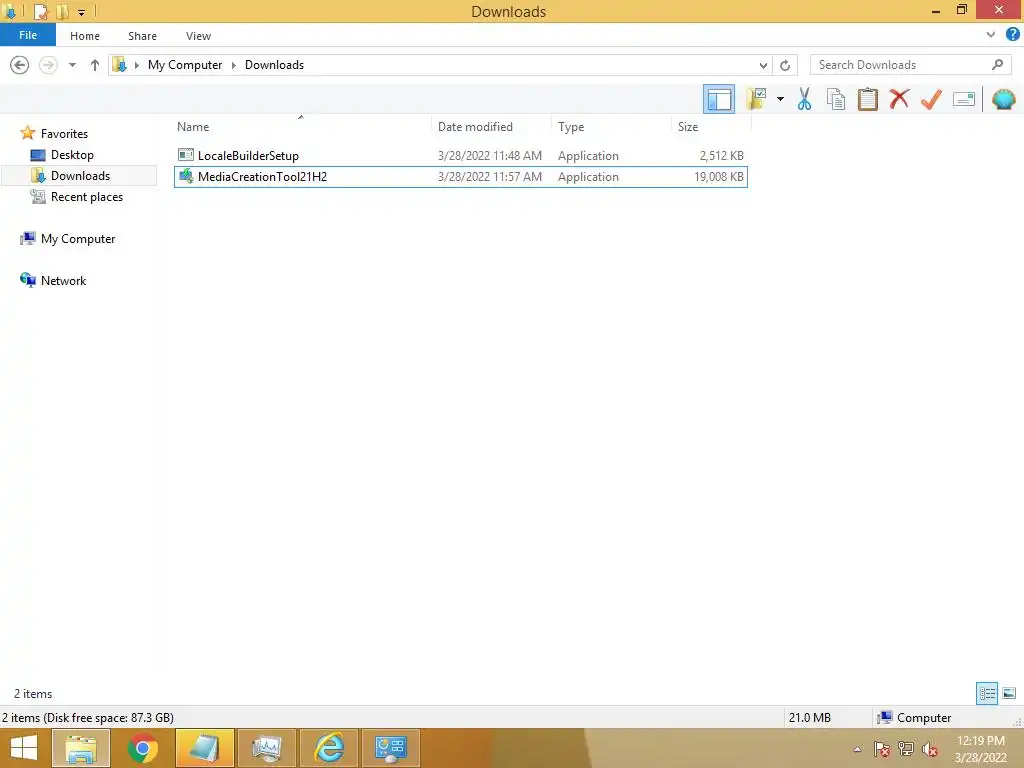Delete file with the red X icon
Screen dimensions: 1024x768
(x=899, y=99)
